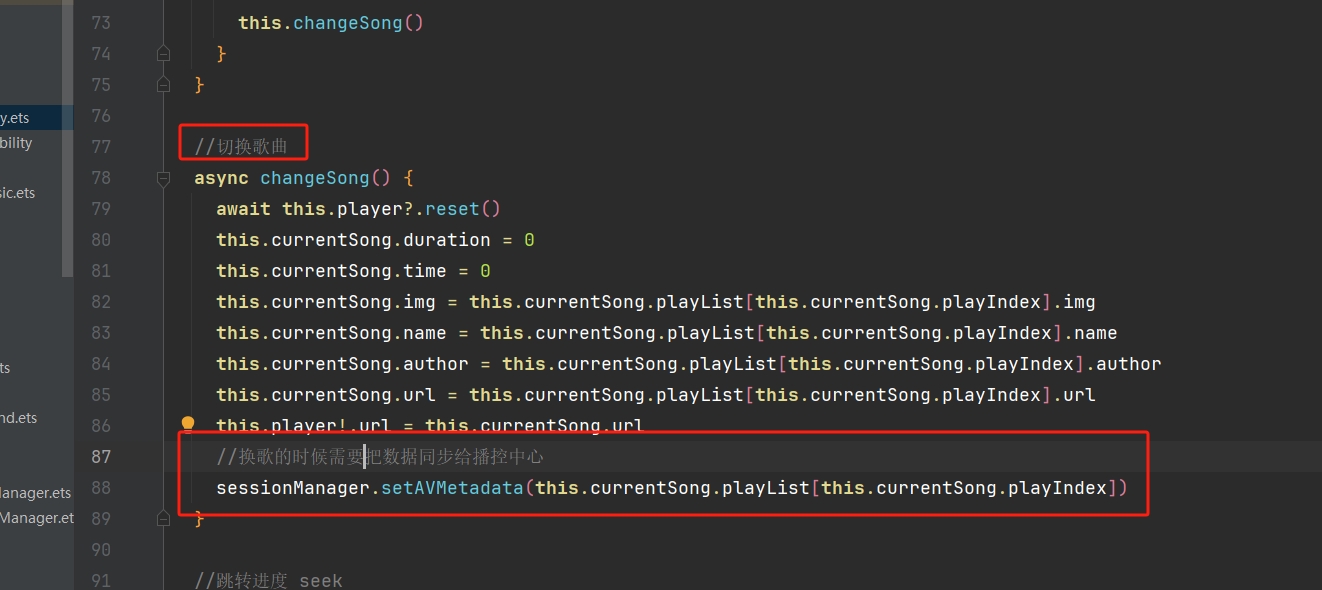Click line number 88 in the gutter
1322x590 pixels.
pos(100,488)
